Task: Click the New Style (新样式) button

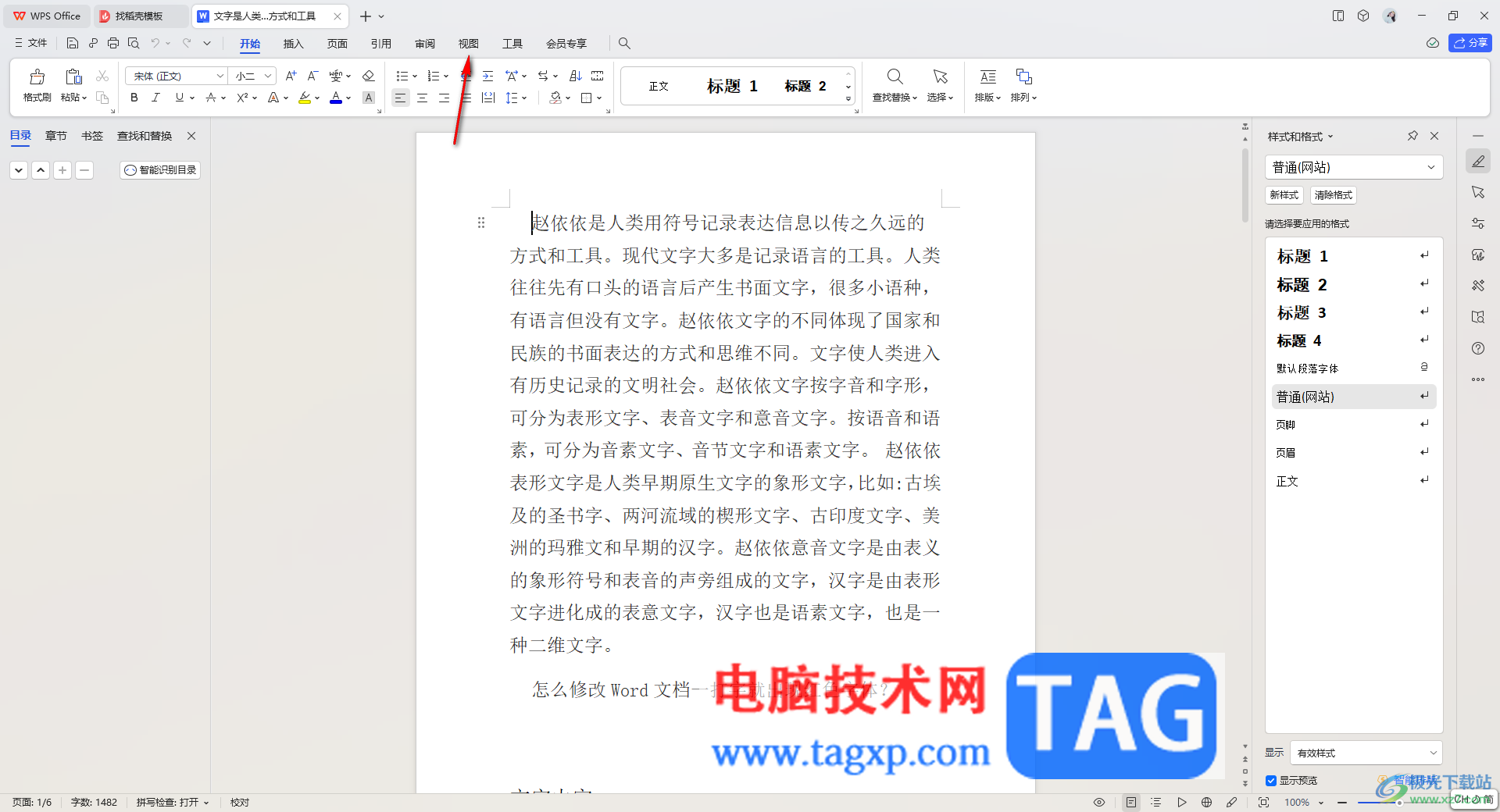Action: (1284, 195)
